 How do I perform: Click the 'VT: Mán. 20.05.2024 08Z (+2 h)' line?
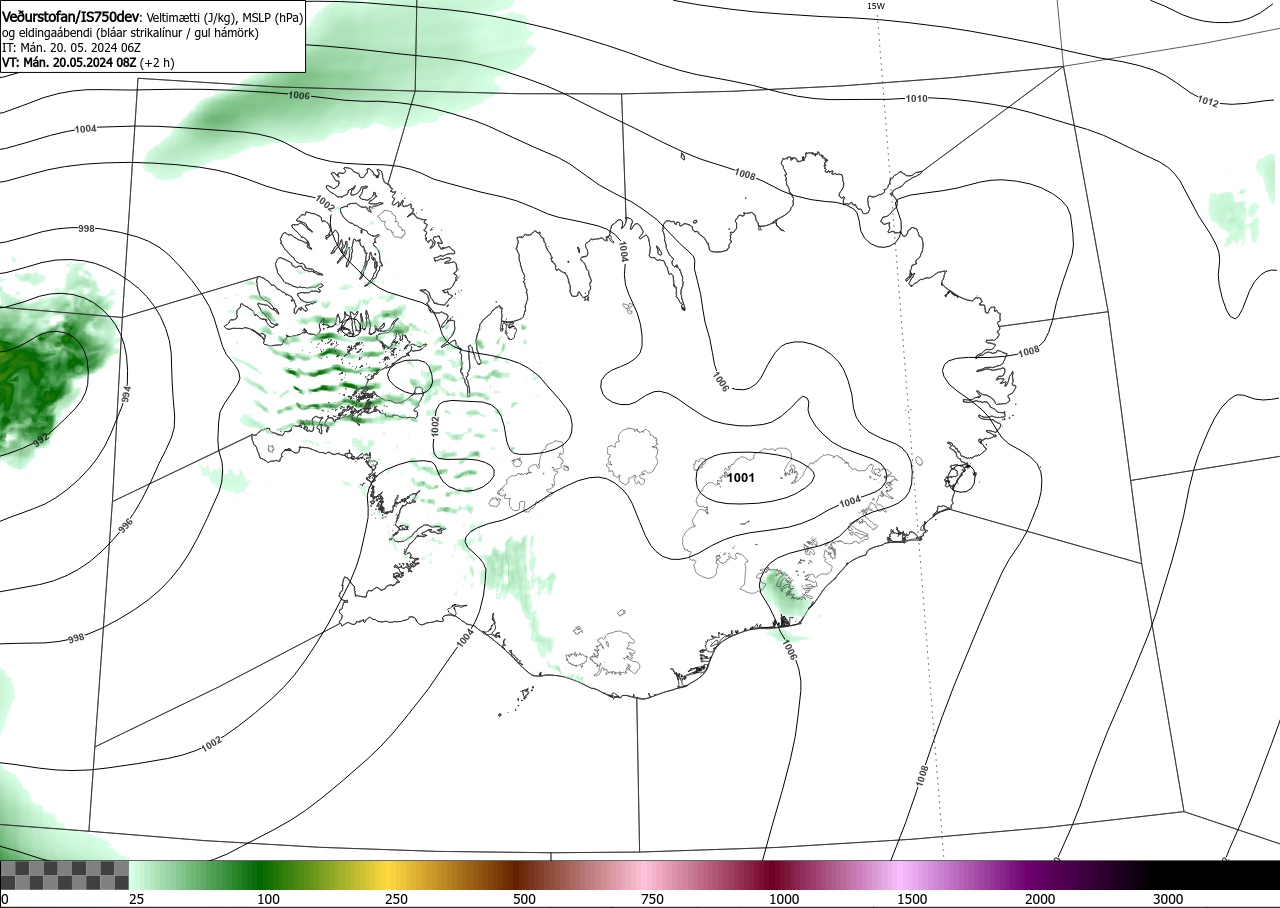pyautogui.click(x=88, y=62)
